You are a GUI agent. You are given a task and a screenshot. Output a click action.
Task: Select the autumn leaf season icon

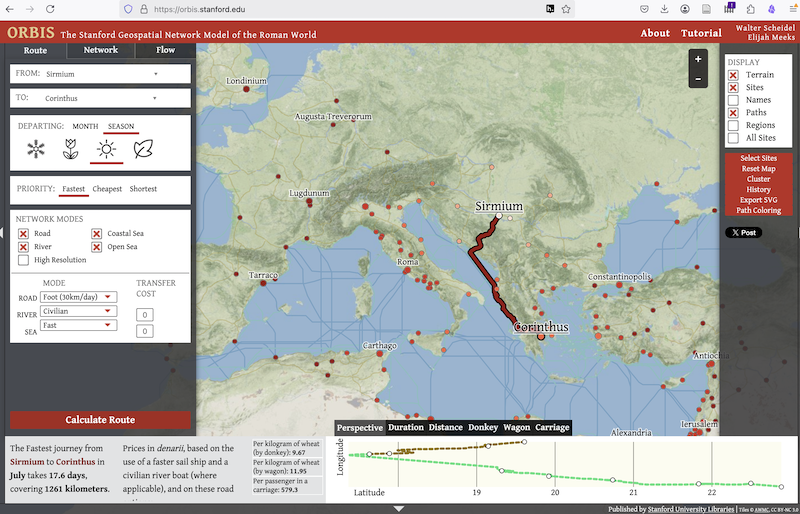point(143,149)
